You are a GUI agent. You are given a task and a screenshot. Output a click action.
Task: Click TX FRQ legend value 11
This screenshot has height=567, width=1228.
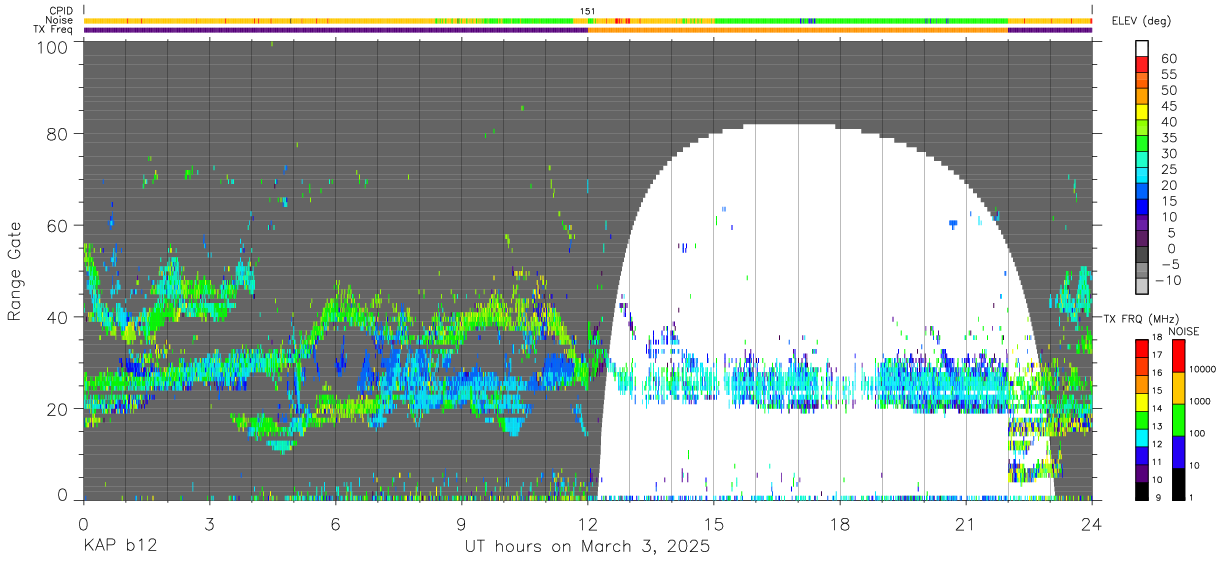[x=1157, y=462]
